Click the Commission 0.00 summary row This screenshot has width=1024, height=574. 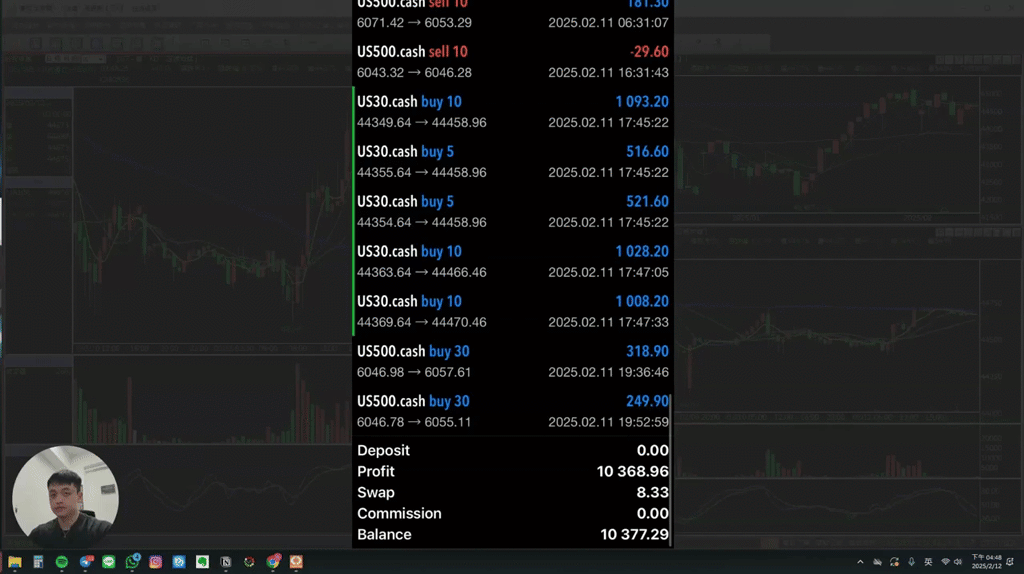point(513,513)
